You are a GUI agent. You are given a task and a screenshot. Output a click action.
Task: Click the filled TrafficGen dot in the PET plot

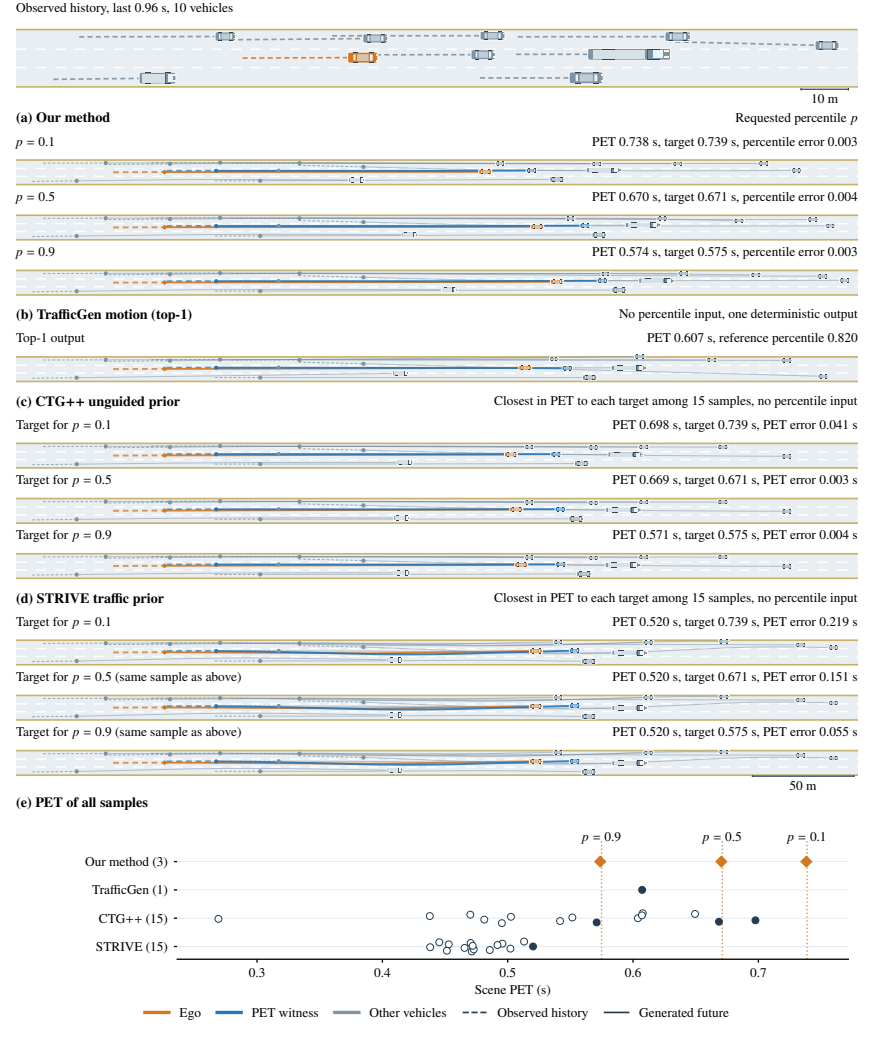click(642, 890)
